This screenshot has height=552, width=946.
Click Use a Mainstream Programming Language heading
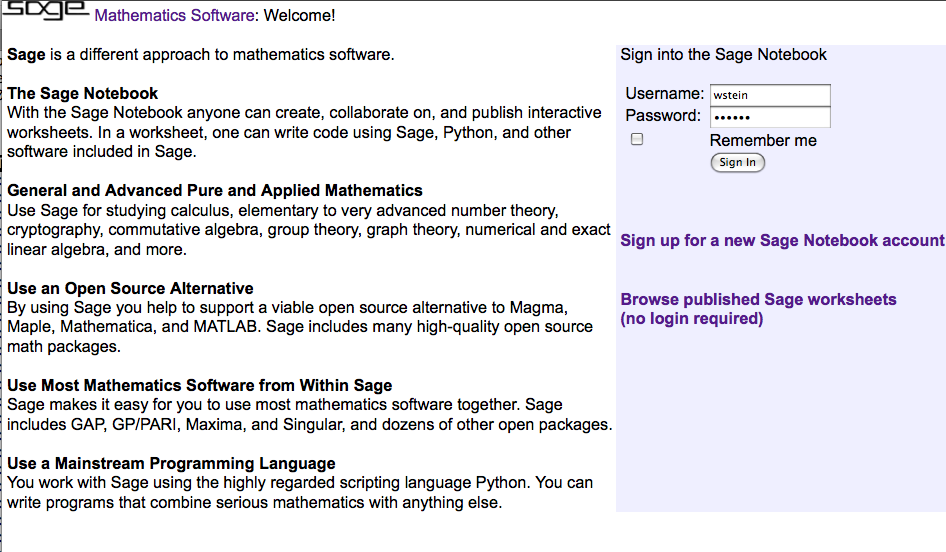tap(171, 464)
